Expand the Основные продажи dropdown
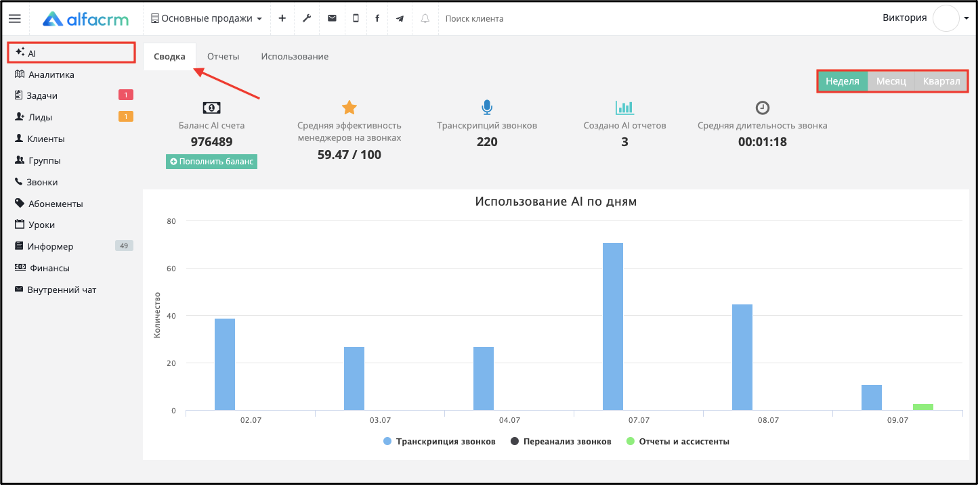The image size is (979, 485). 207,19
